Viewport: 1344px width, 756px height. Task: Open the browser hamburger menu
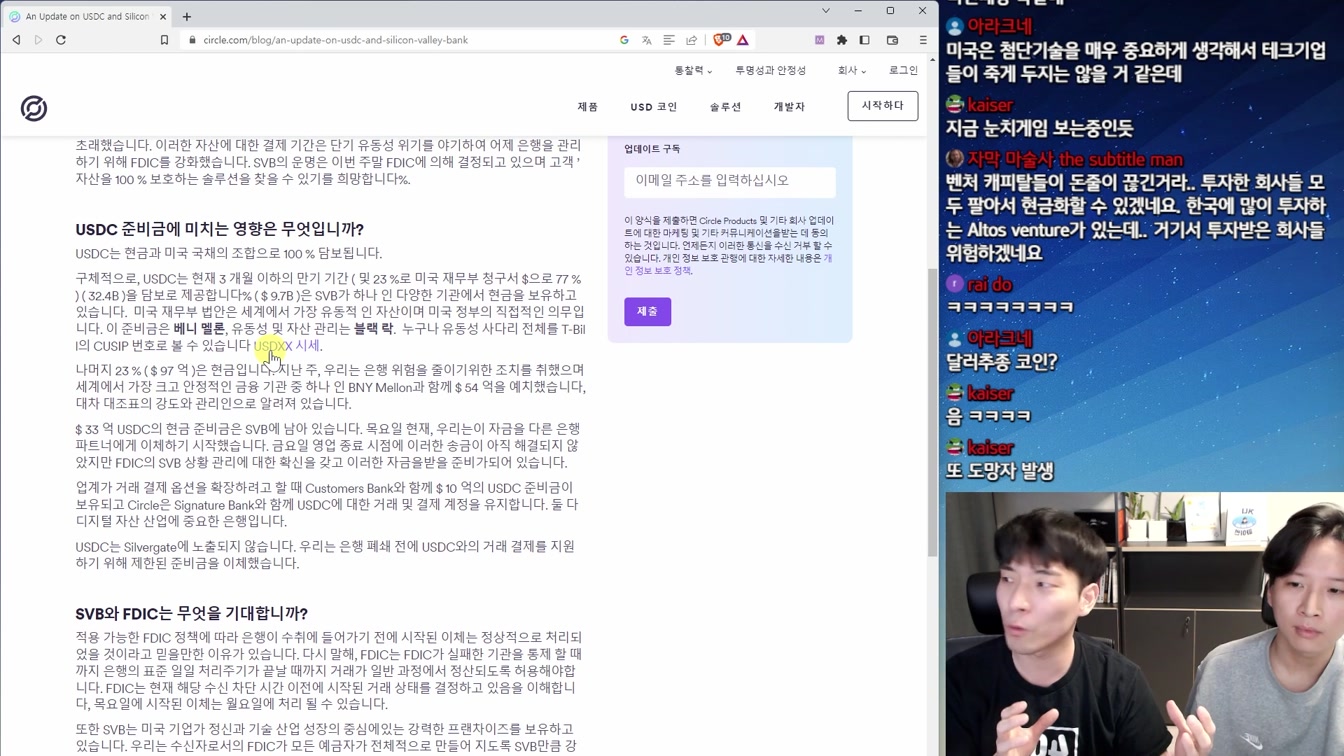coord(923,40)
